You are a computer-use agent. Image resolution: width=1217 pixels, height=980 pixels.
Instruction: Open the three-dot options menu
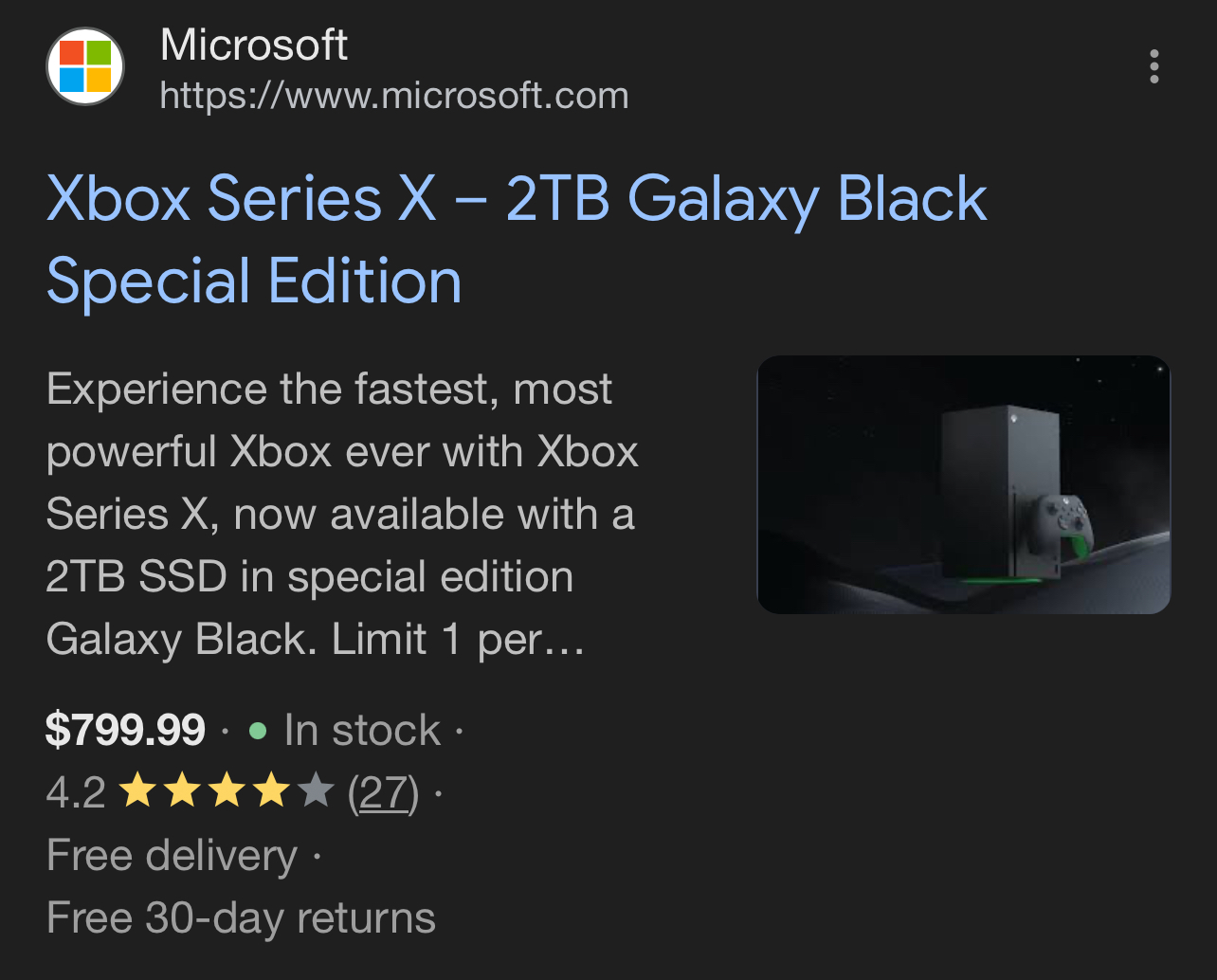(1153, 66)
